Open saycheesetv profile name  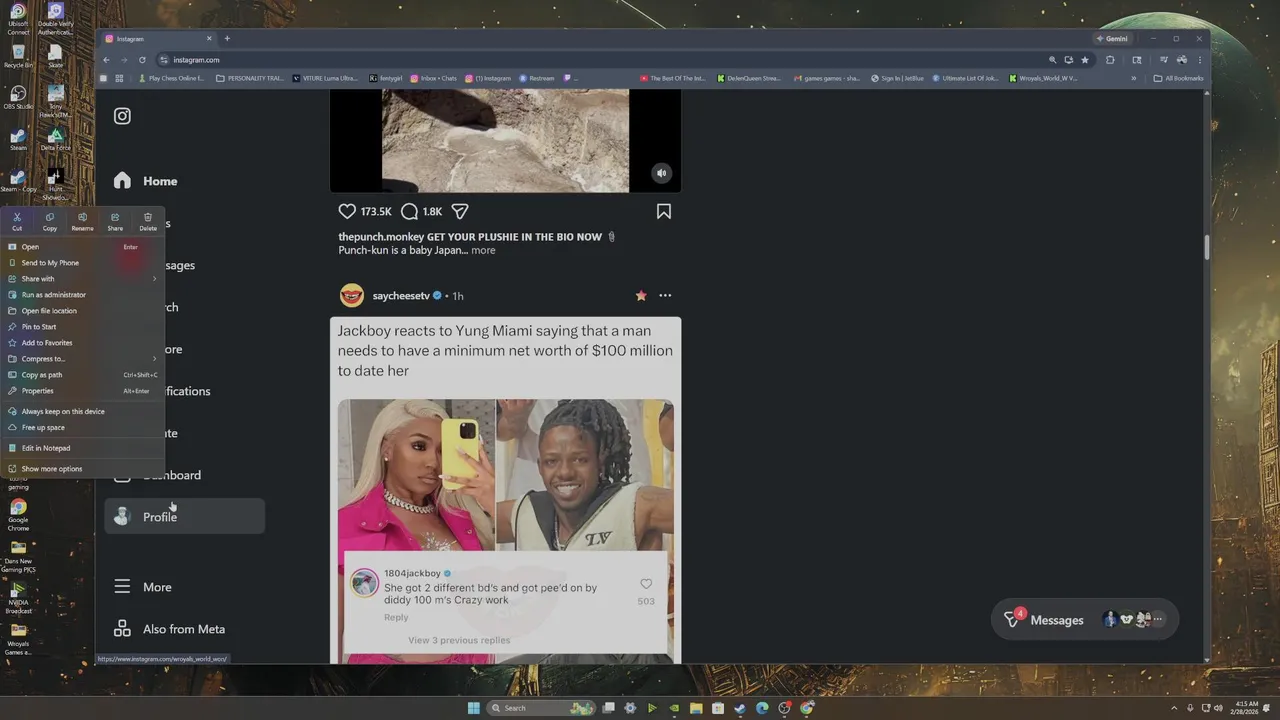401,296
